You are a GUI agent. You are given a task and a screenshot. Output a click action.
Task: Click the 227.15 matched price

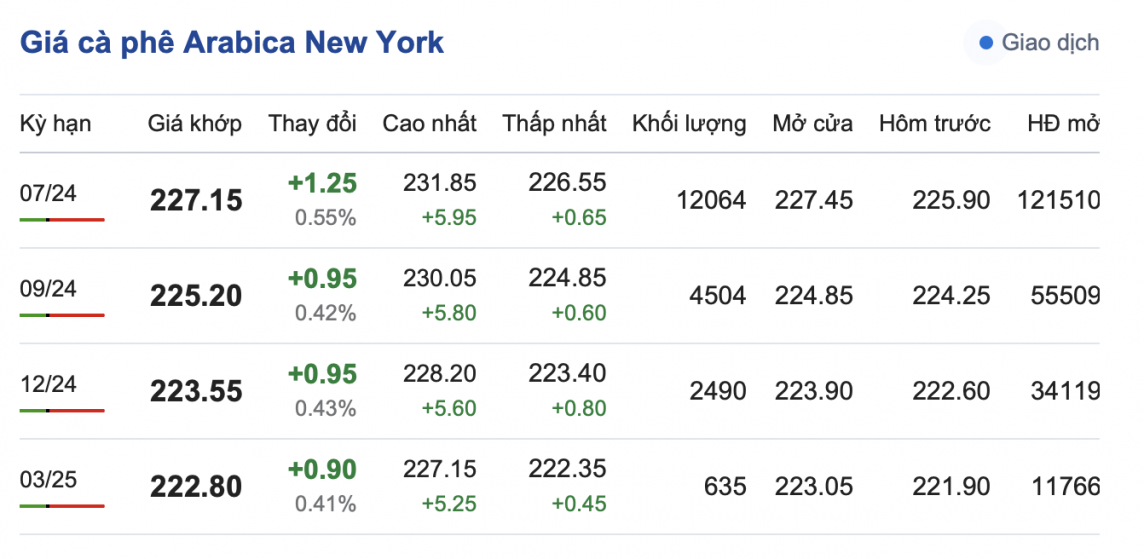(196, 201)
